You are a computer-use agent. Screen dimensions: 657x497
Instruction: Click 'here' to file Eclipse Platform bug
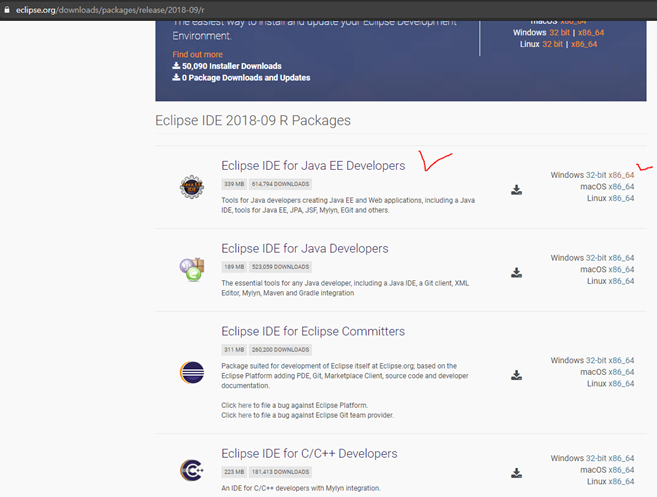click(245, 405)
